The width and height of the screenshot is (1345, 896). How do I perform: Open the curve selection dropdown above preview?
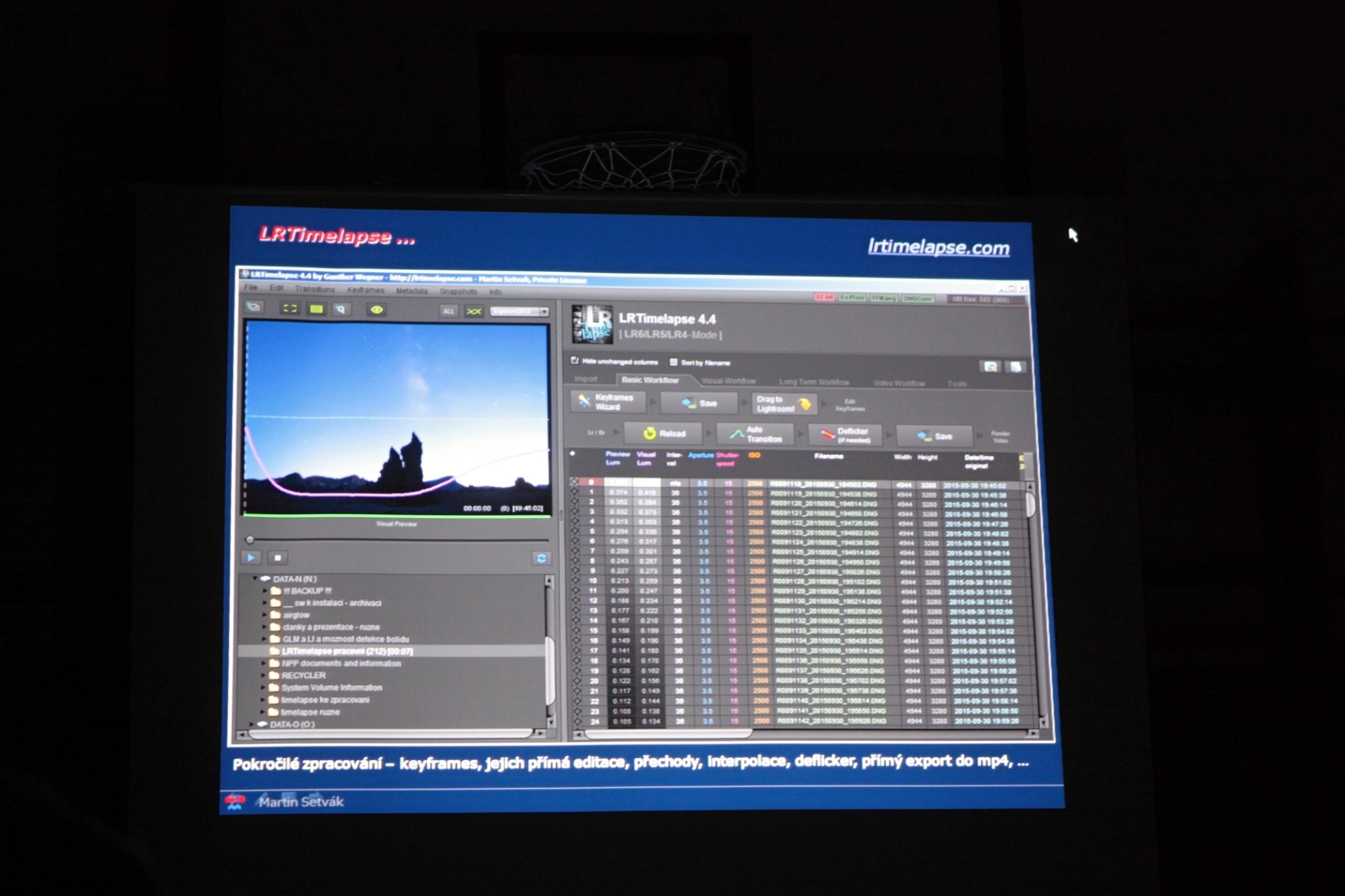(x=519, y=312)
